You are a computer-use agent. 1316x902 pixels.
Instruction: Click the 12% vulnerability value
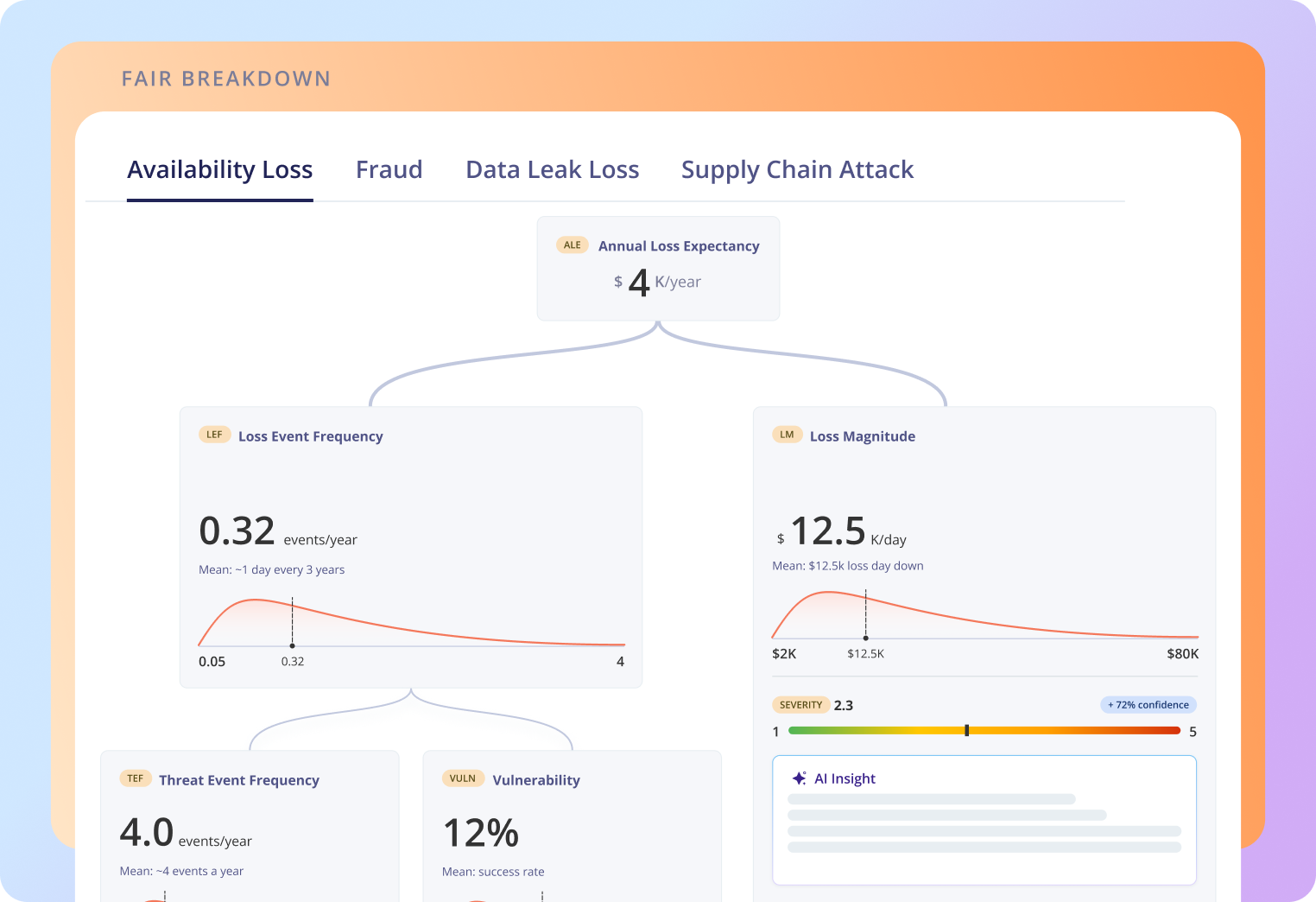click(x=481, y=834)
